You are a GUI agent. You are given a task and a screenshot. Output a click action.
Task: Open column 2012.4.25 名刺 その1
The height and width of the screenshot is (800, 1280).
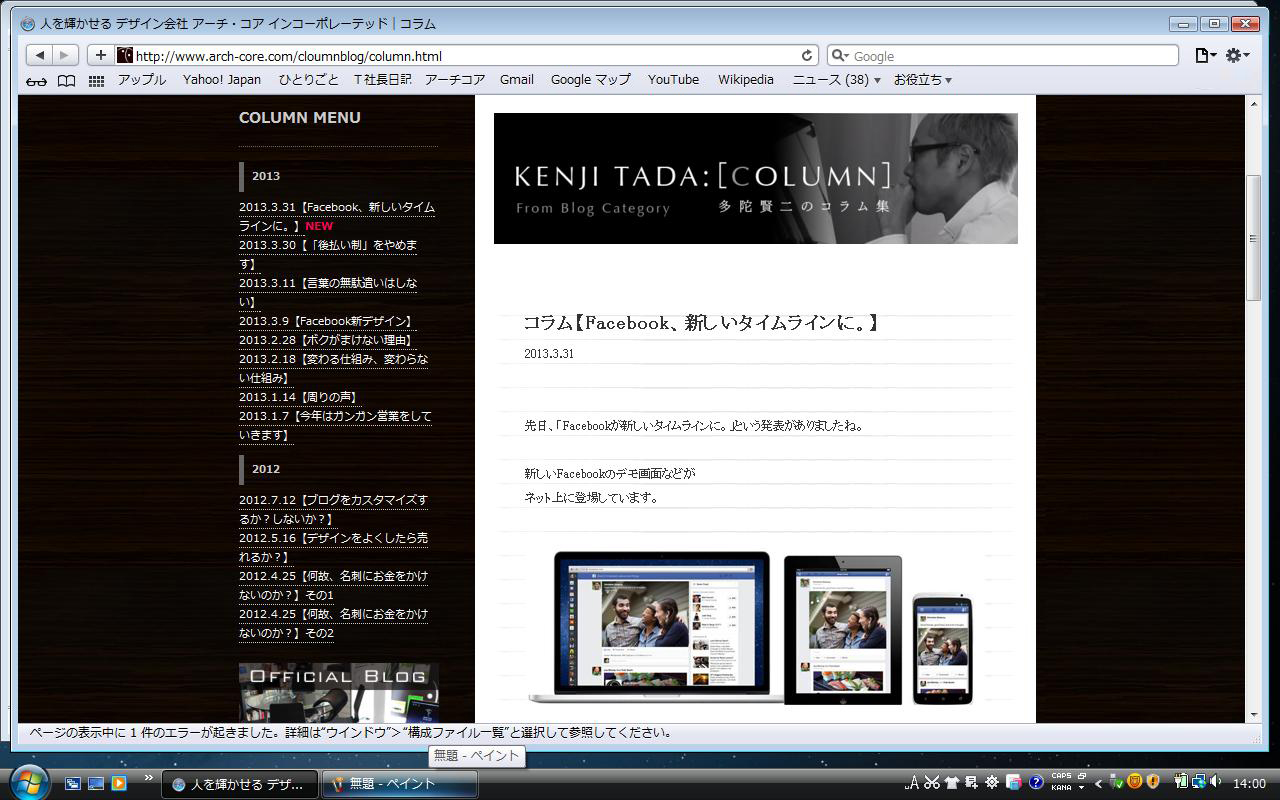pos(333,585)
